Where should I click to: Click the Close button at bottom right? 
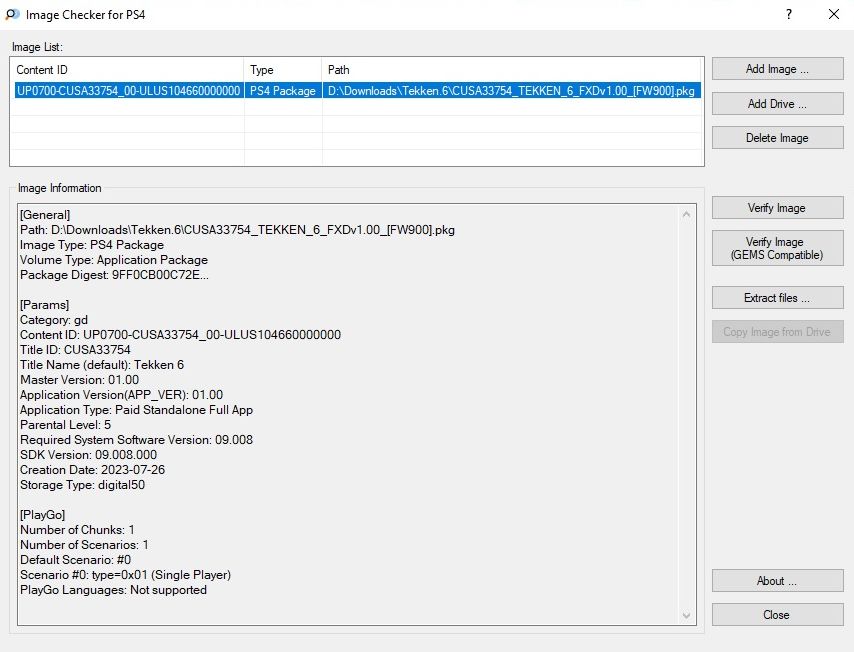(777, 614)
